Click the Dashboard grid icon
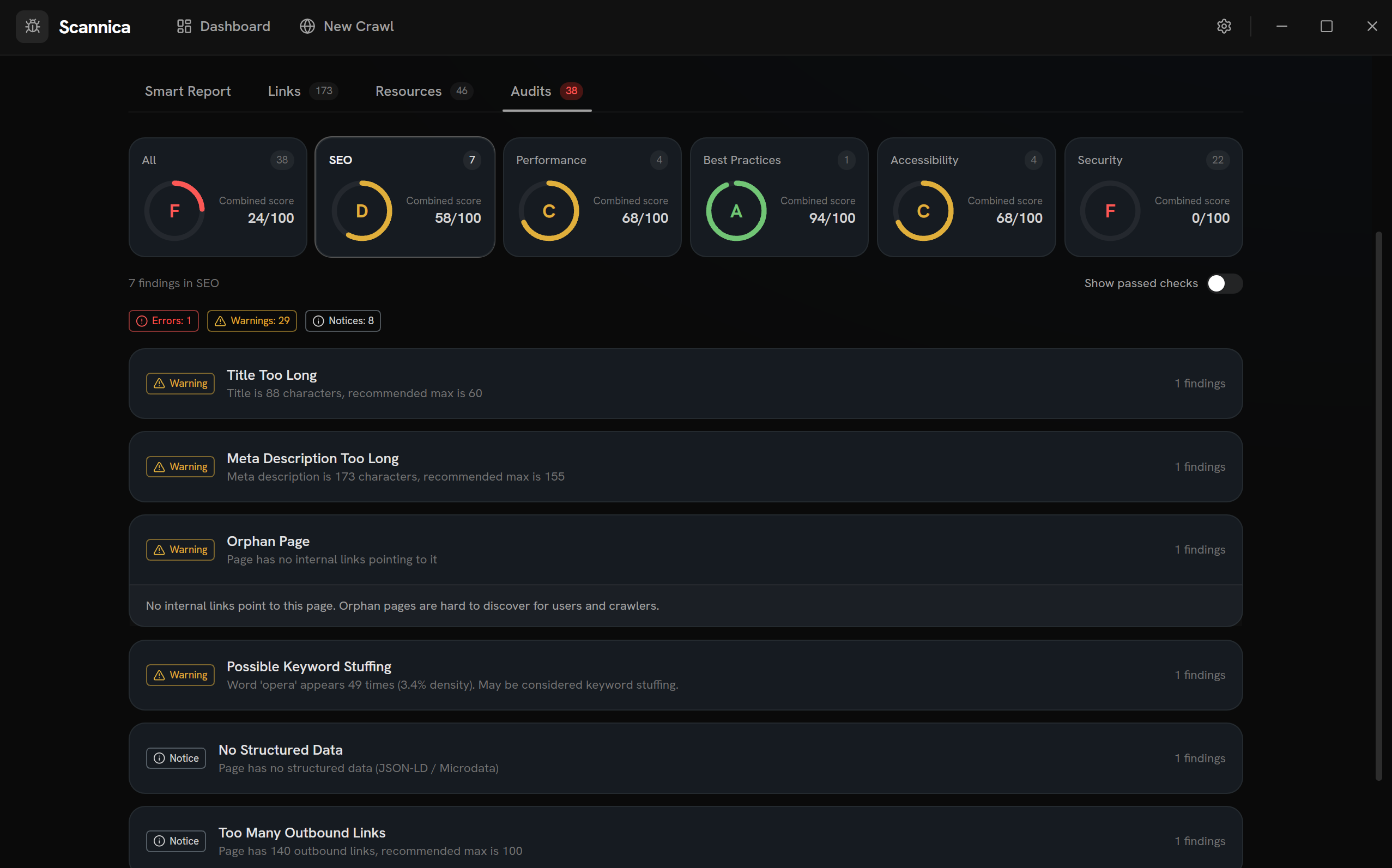 (x=184, y=26)
